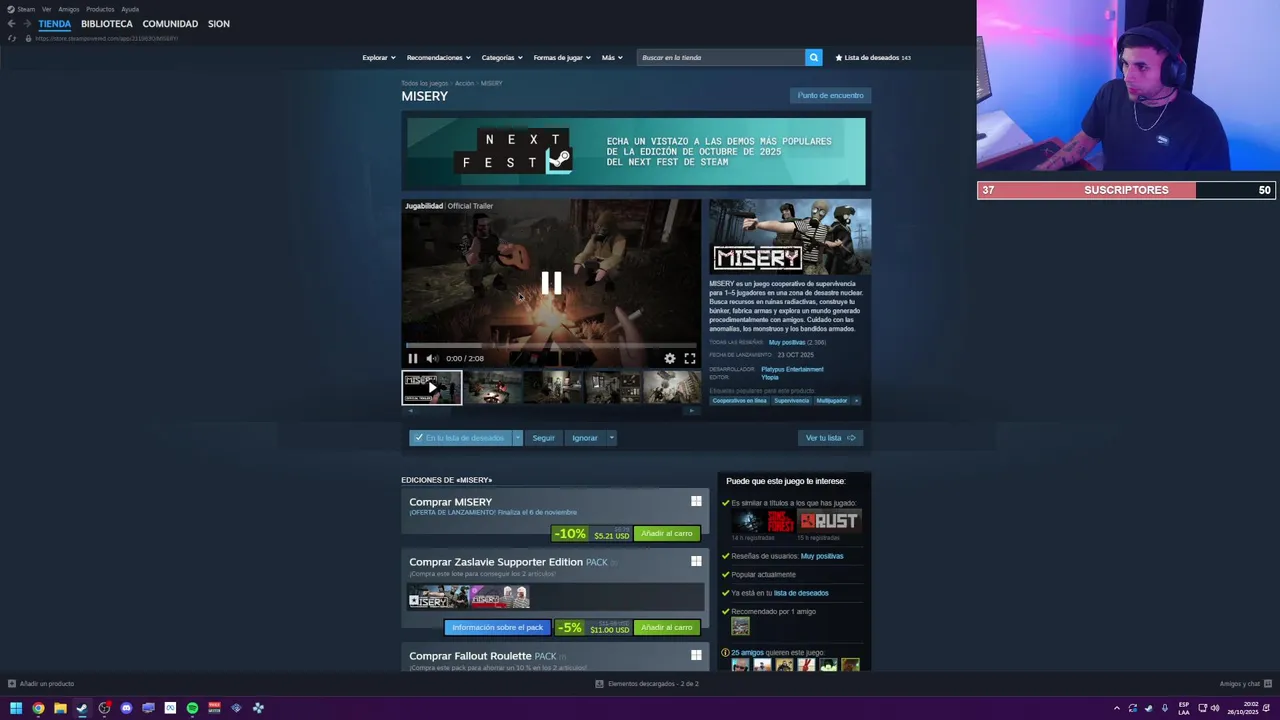Screen dimensions: 1280x720
Task: Open Ignorar dropdown arrow
Action: click(x=611, y=438)
